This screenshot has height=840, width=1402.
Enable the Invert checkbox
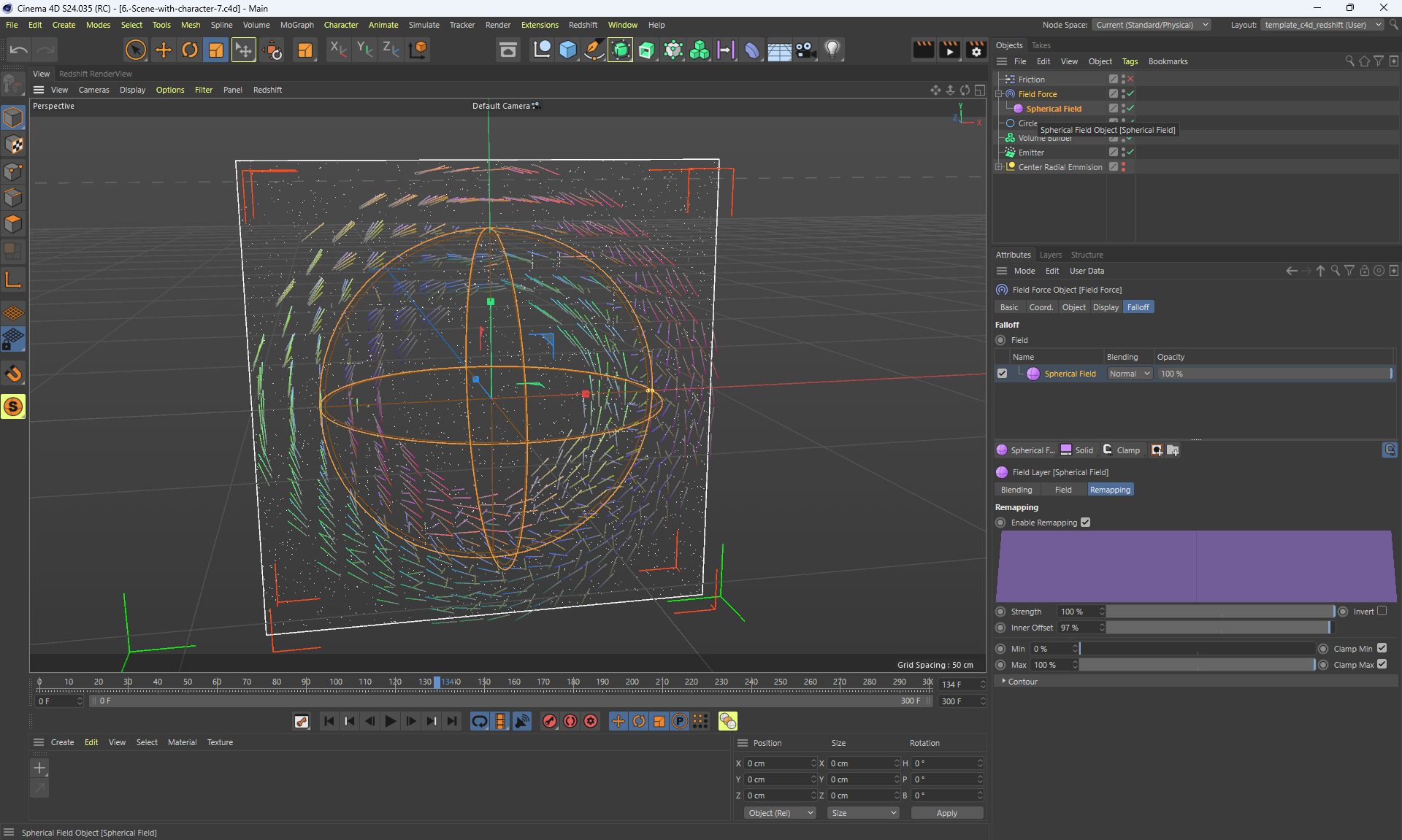click(1382, 612)
